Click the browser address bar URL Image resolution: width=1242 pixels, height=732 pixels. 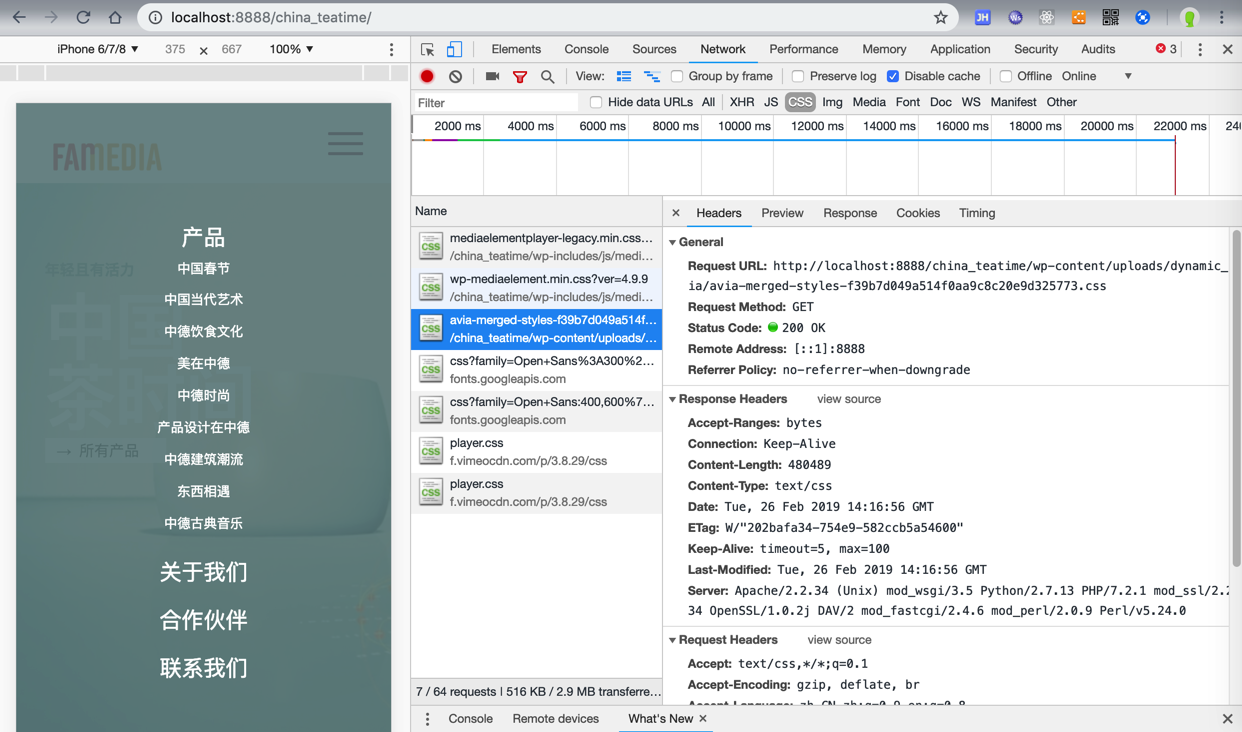271,17
